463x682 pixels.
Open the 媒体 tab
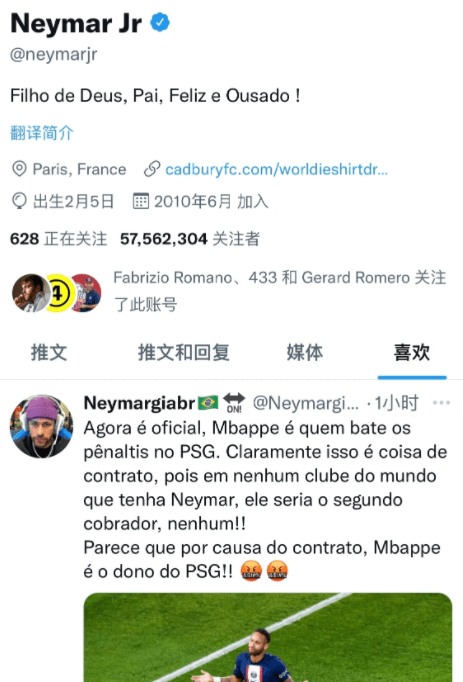point(305,352)
